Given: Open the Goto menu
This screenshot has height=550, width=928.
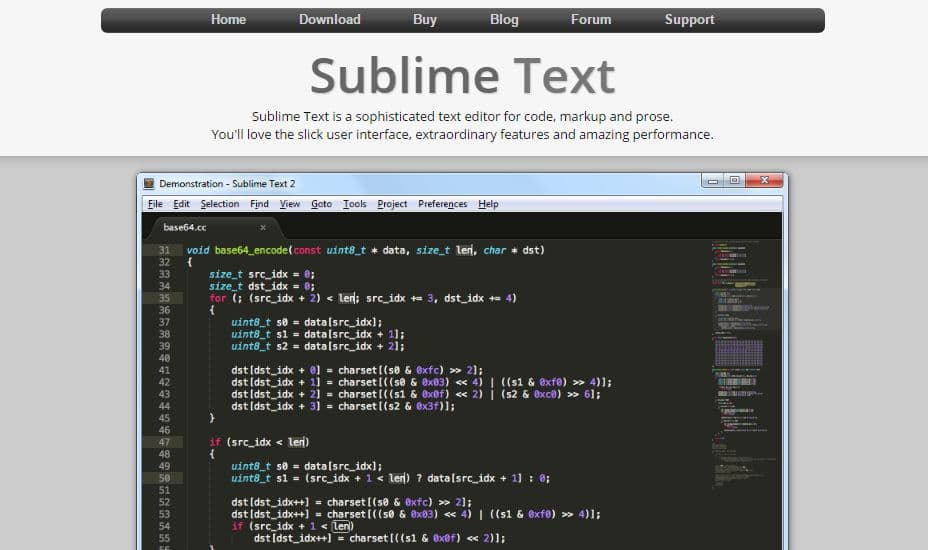Looking at the screenshot, I should (x=321, y=204).
